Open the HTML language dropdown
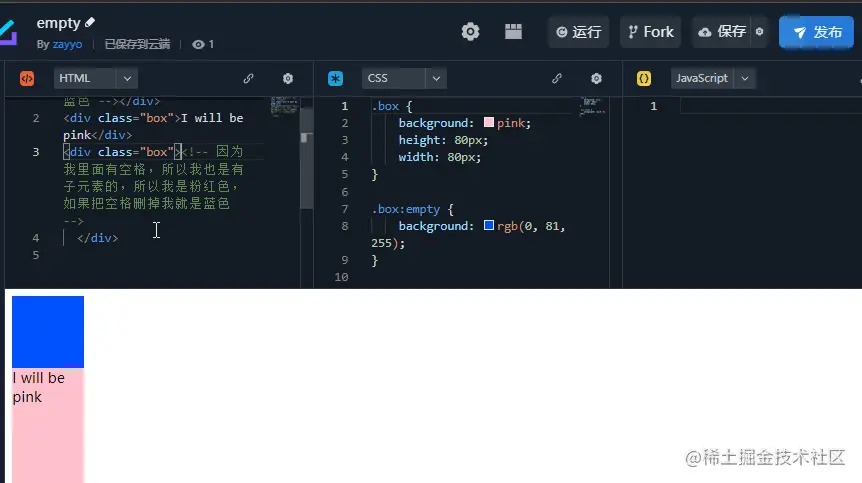The height and width of the screenshot is (483, 862). pyautogui.click(x=96, y=79)
